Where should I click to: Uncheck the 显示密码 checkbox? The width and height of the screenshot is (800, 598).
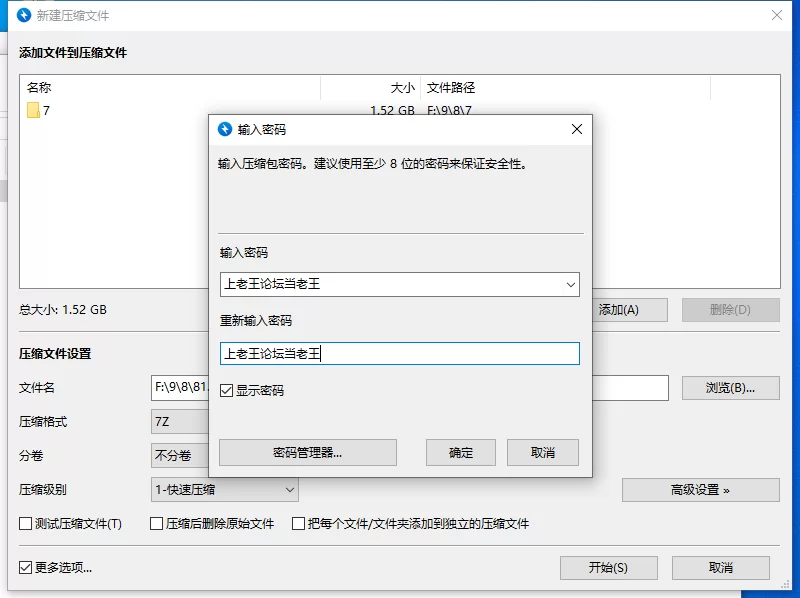226,391
